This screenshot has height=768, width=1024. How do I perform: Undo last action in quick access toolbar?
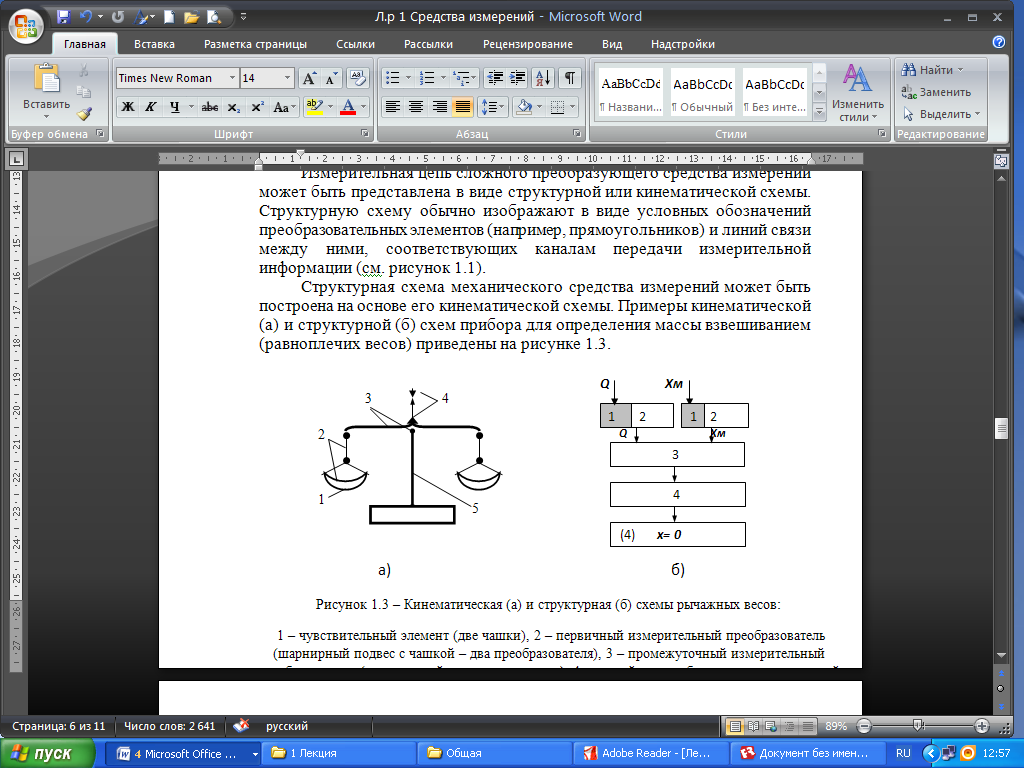click(86, 17)
